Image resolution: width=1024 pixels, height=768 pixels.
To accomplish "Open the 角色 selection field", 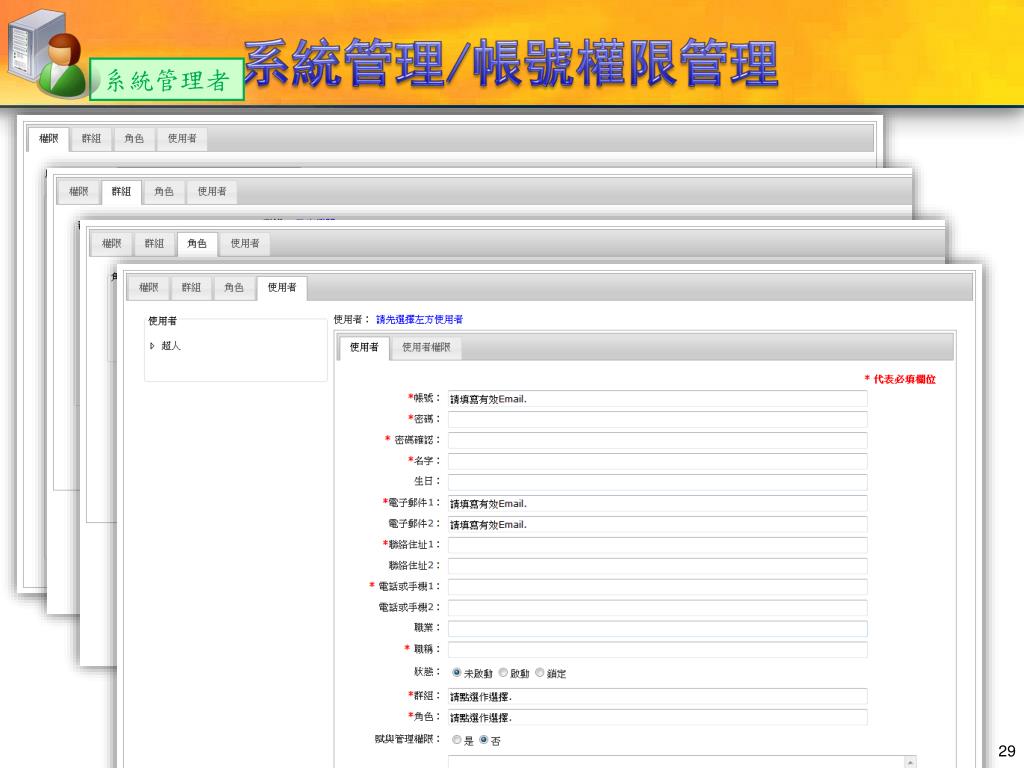I will click(x=658, y=717).
